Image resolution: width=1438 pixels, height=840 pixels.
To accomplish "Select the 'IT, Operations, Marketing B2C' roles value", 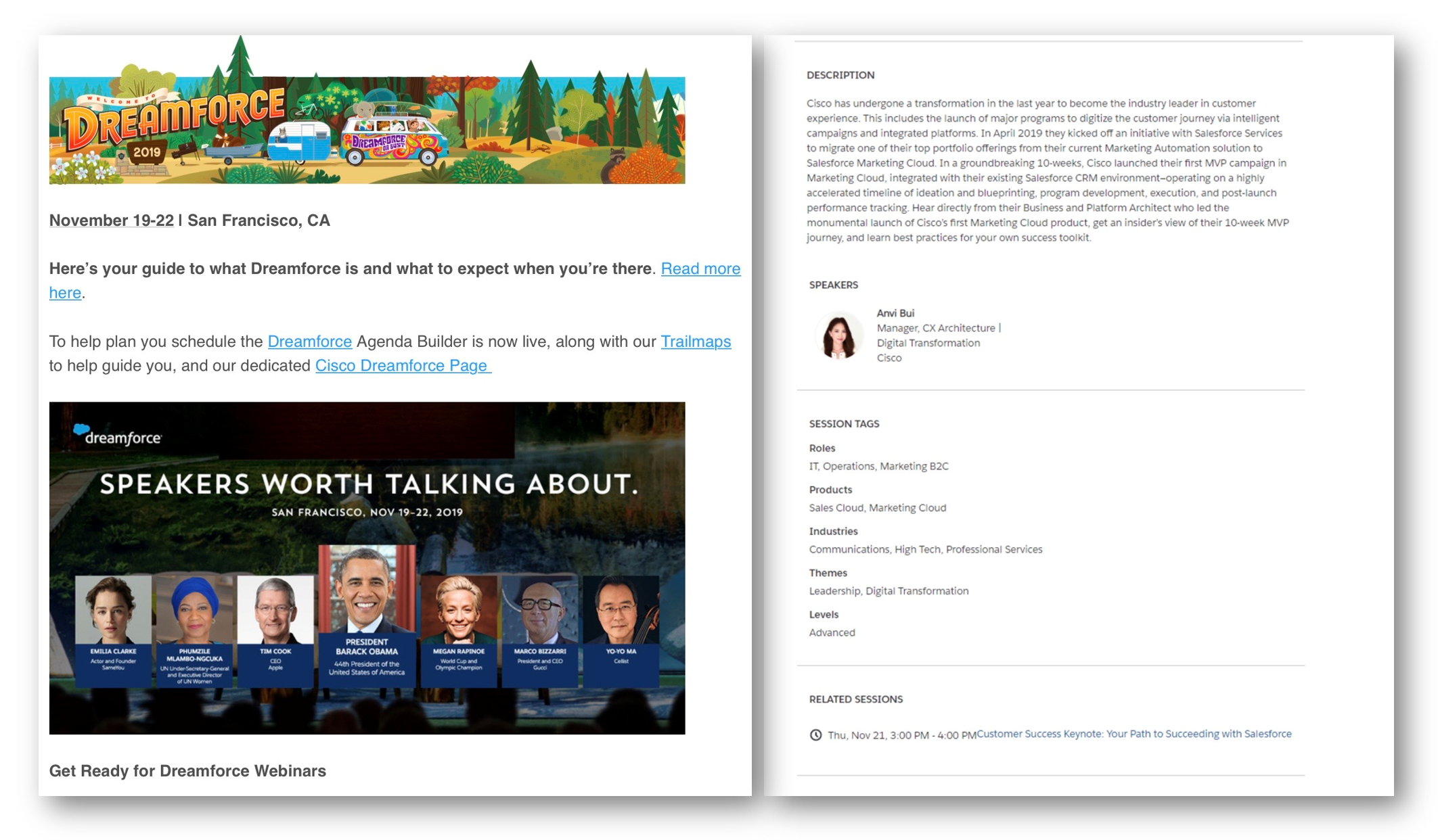I will pos(879,466).
